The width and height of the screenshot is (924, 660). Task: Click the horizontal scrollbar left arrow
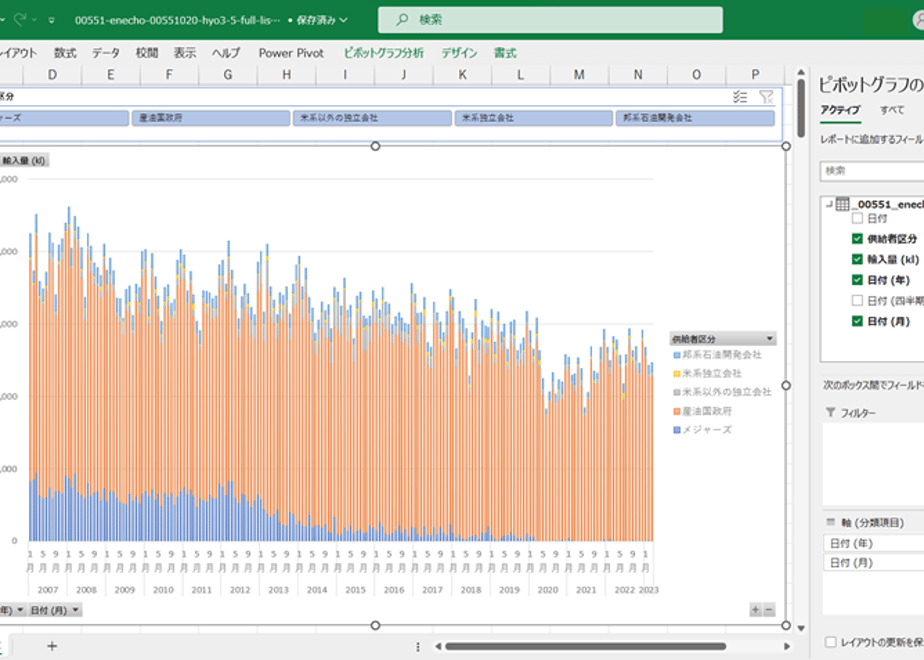click(x=438, y=646)
